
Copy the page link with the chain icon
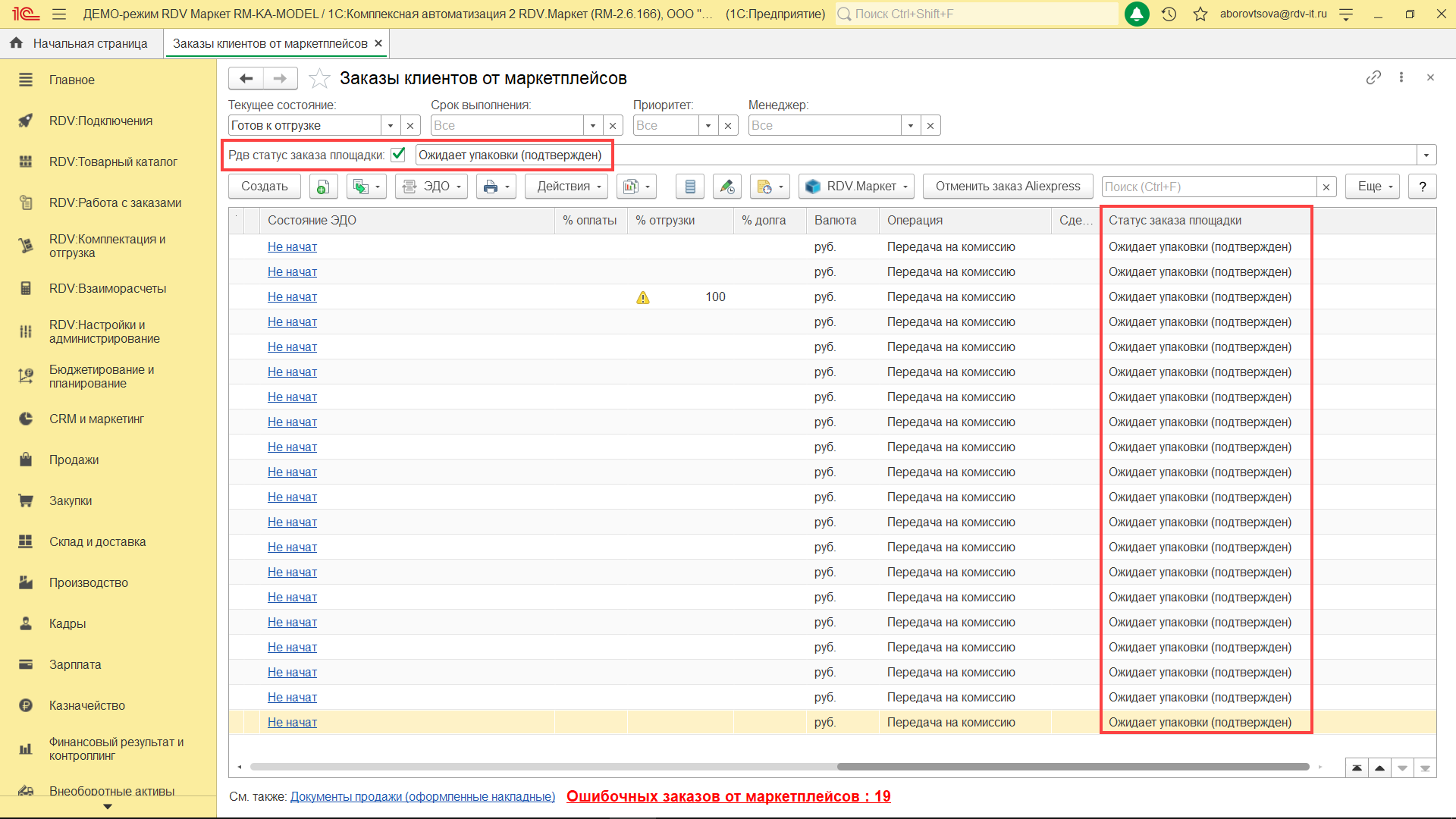pyautogui.click(x=1373, y=77)
